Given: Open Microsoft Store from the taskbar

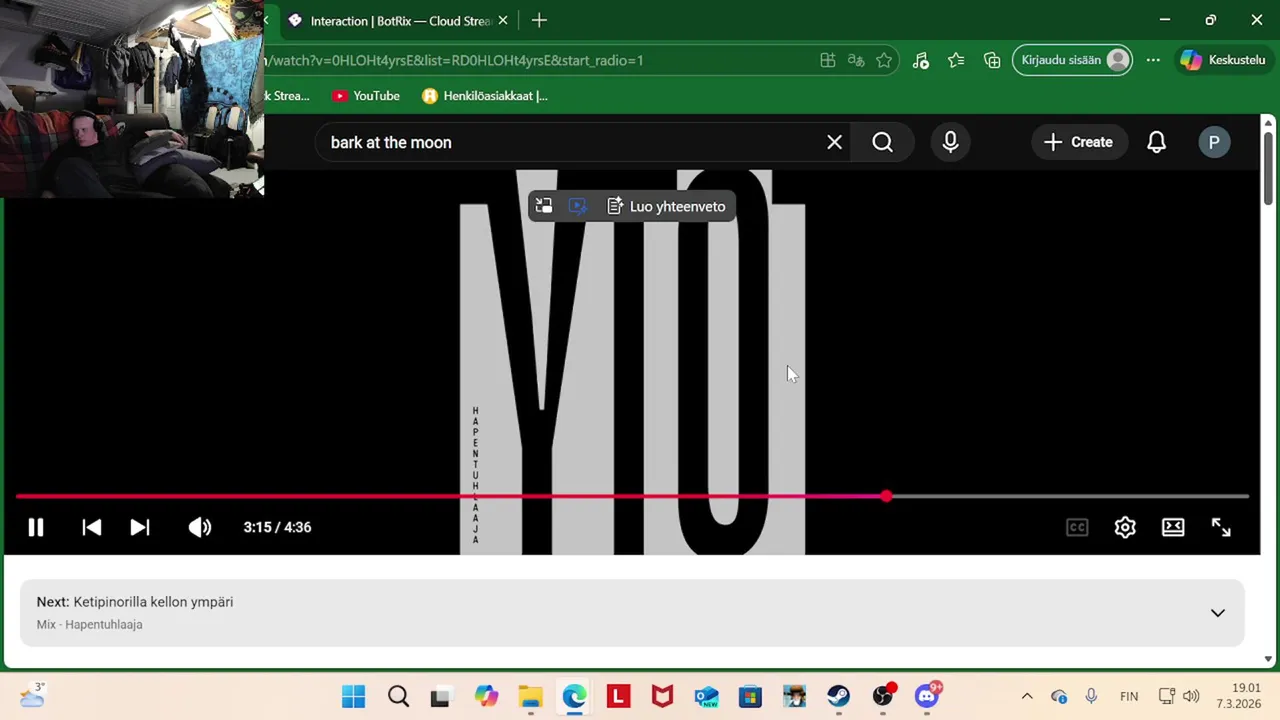Looking at the screenshot, I should pyautogui.click(x=750, y=696).
